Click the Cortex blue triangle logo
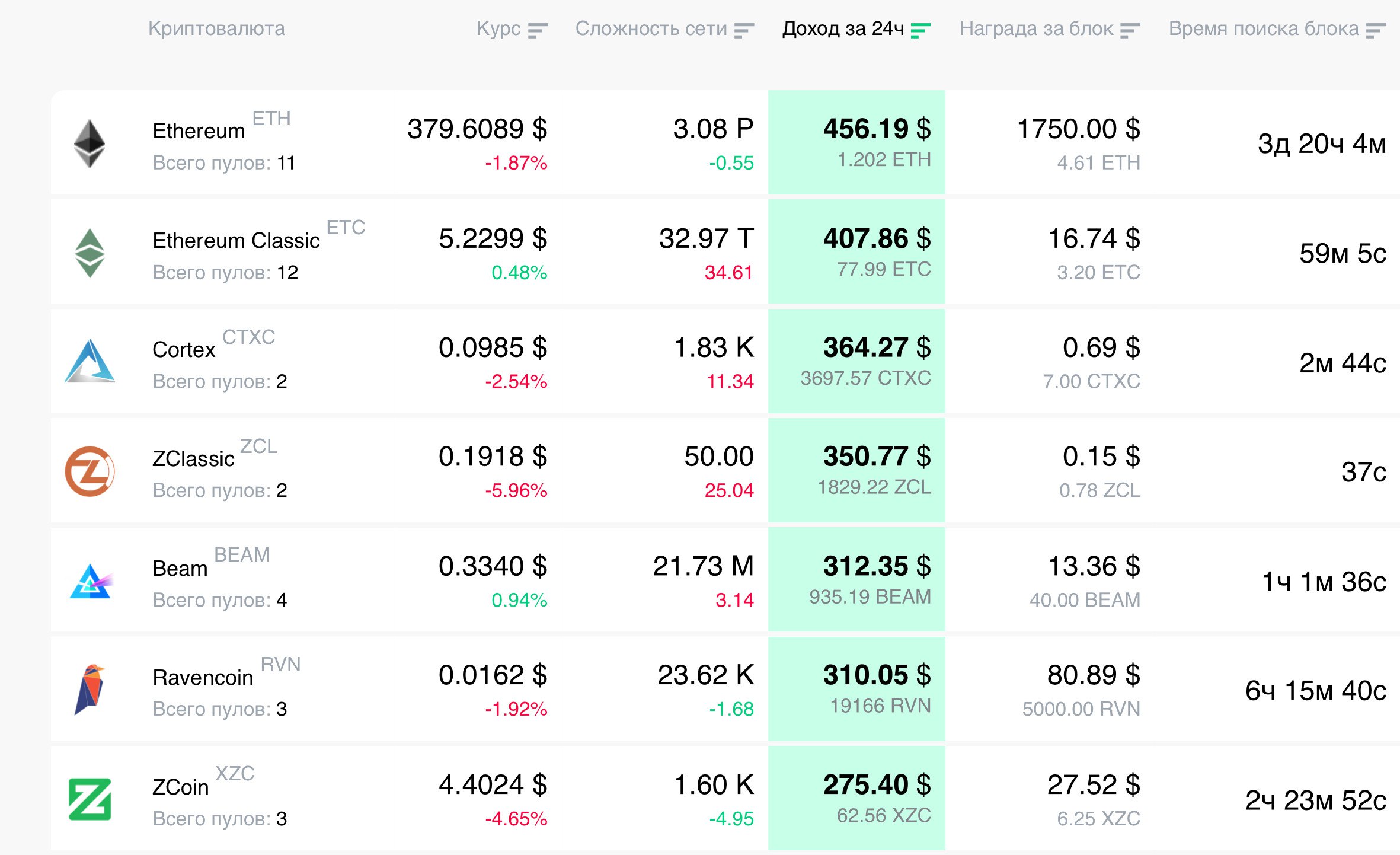 [x=90, y=361]
